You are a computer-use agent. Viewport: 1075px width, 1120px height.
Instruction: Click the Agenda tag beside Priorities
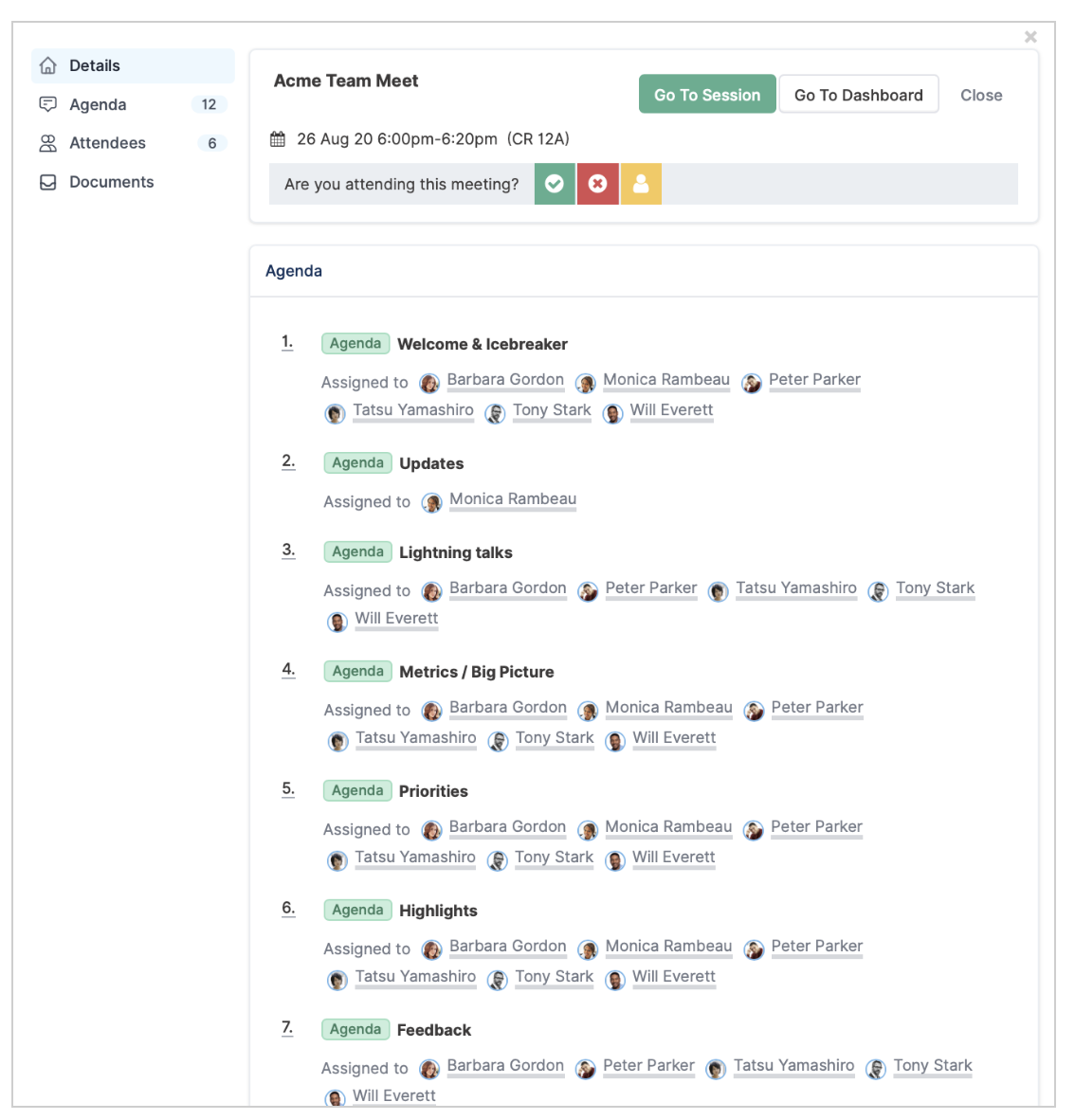tap(357, 790)
